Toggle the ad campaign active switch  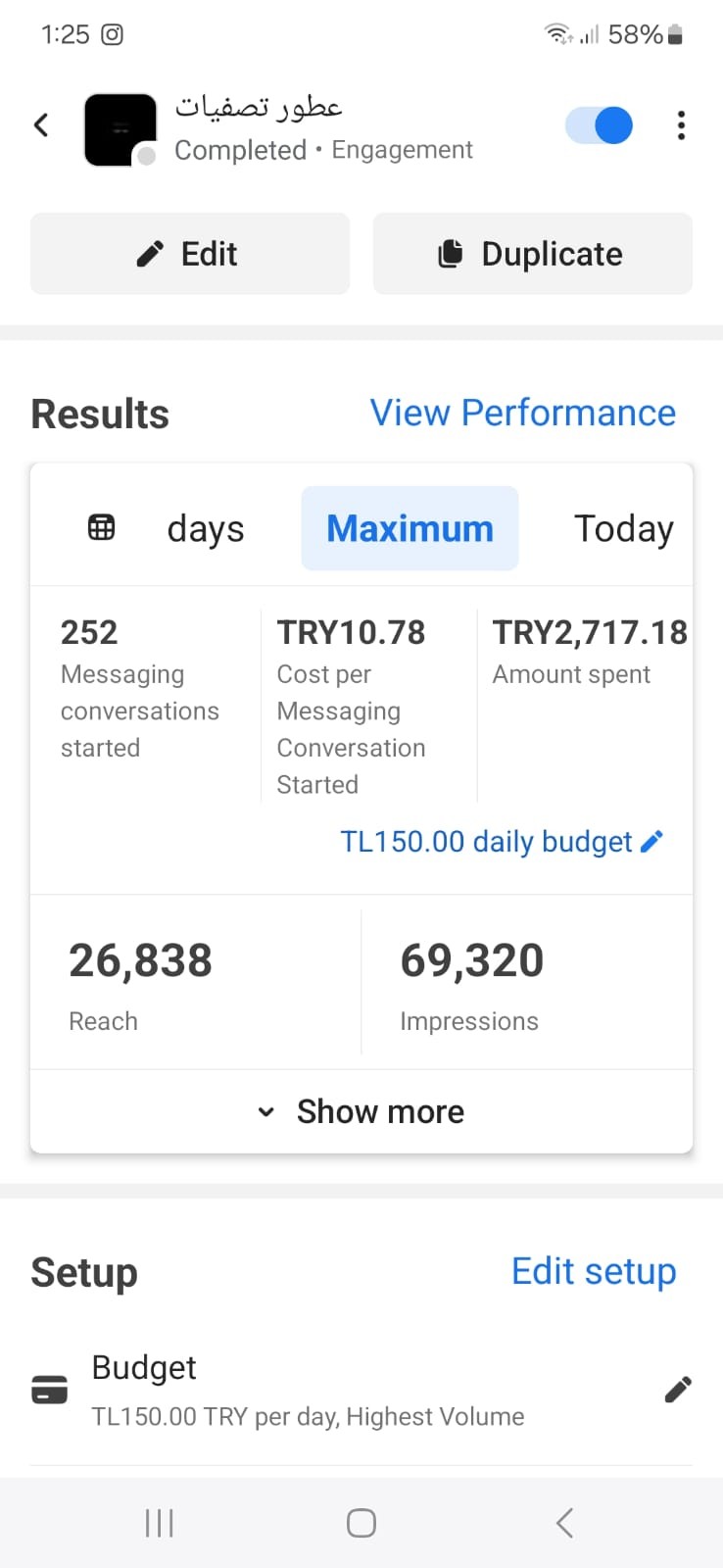tap(600, 125)
